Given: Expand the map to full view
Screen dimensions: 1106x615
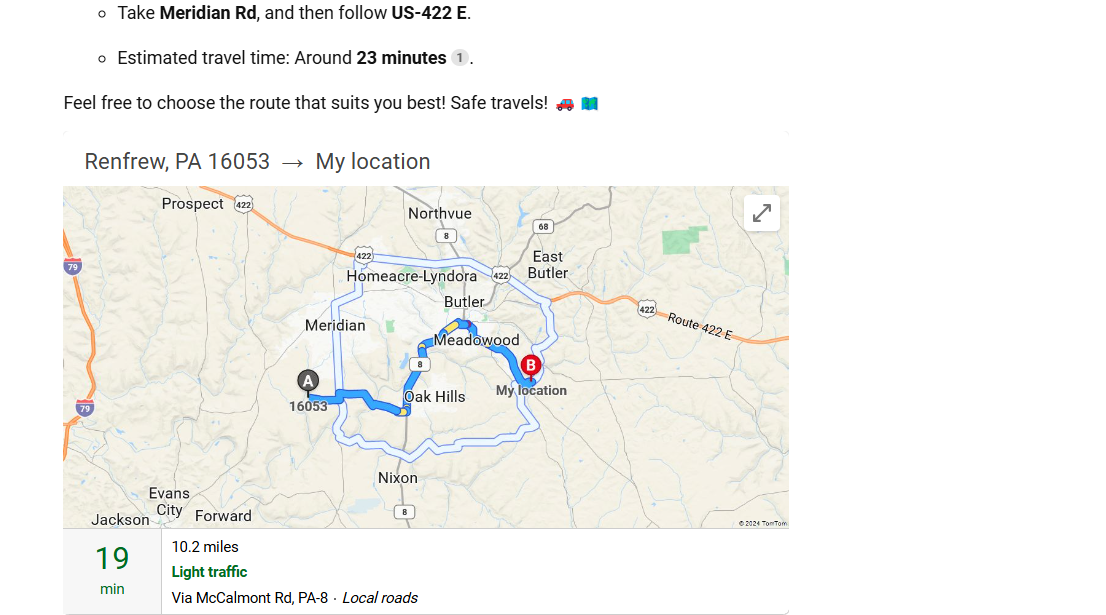Looking at the screenshot, I should 762,213.
